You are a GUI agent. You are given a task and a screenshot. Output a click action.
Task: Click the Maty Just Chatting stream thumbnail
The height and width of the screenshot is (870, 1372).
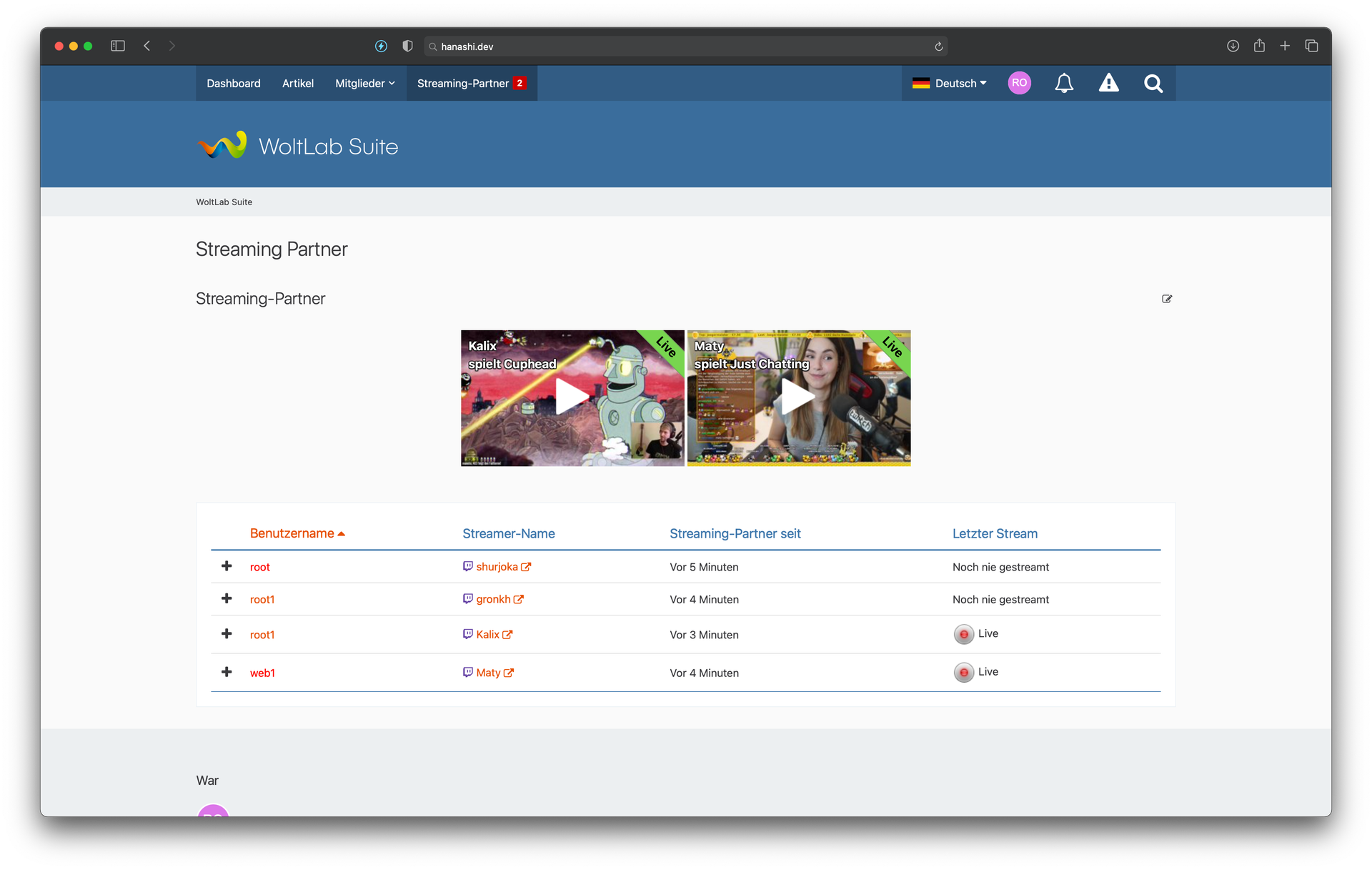click(x=798, y=397)
